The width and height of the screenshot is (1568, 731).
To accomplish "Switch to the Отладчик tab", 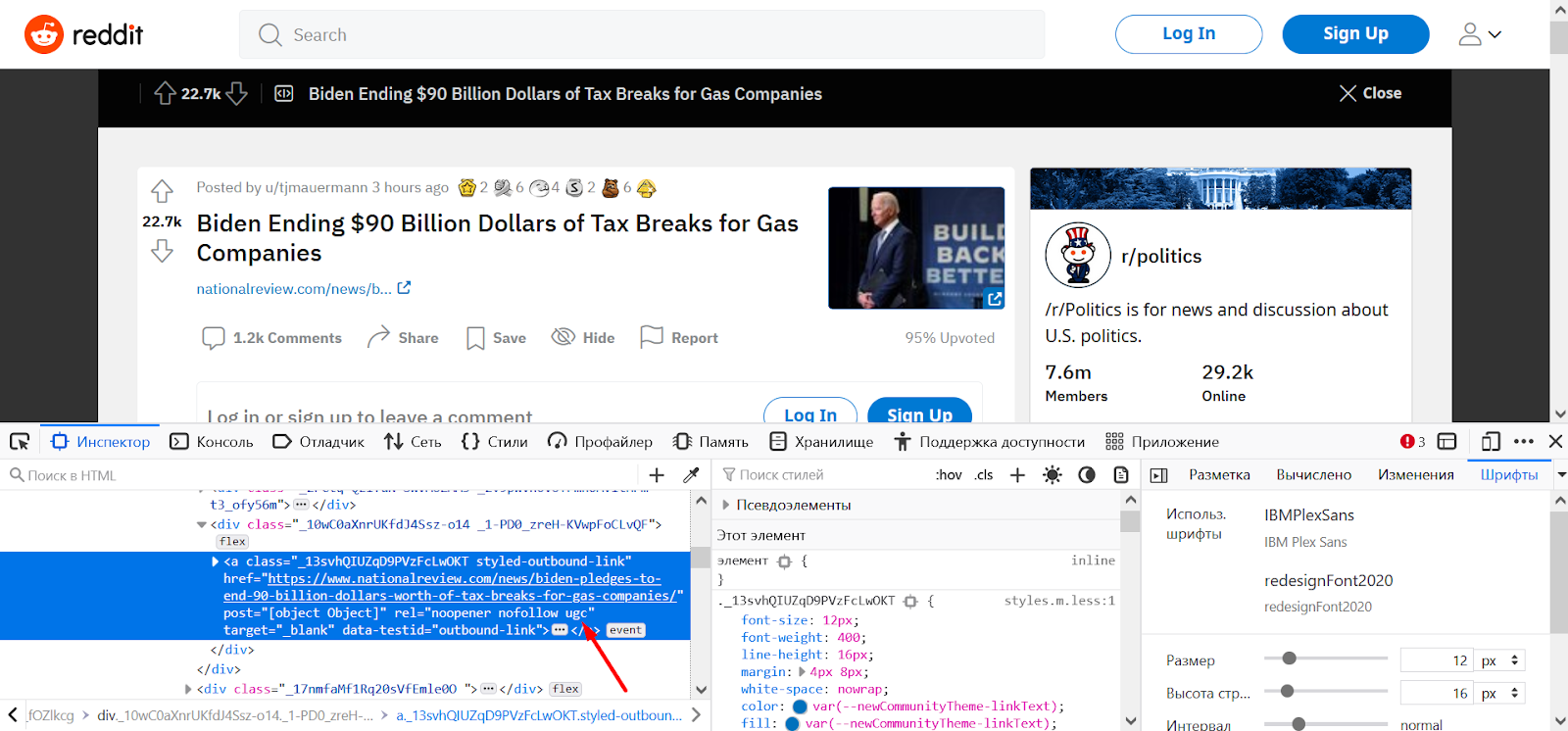I will [x=318, y=442].
